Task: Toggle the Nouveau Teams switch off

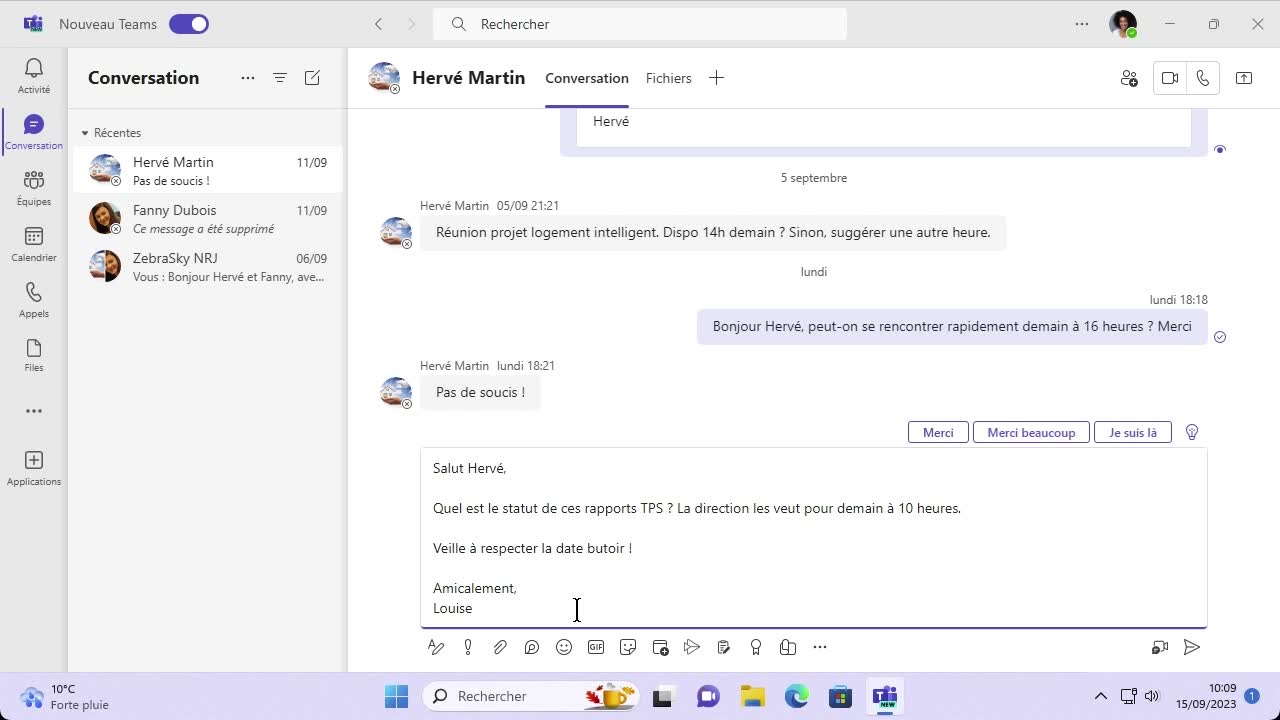Action: [x=188, y=24]
